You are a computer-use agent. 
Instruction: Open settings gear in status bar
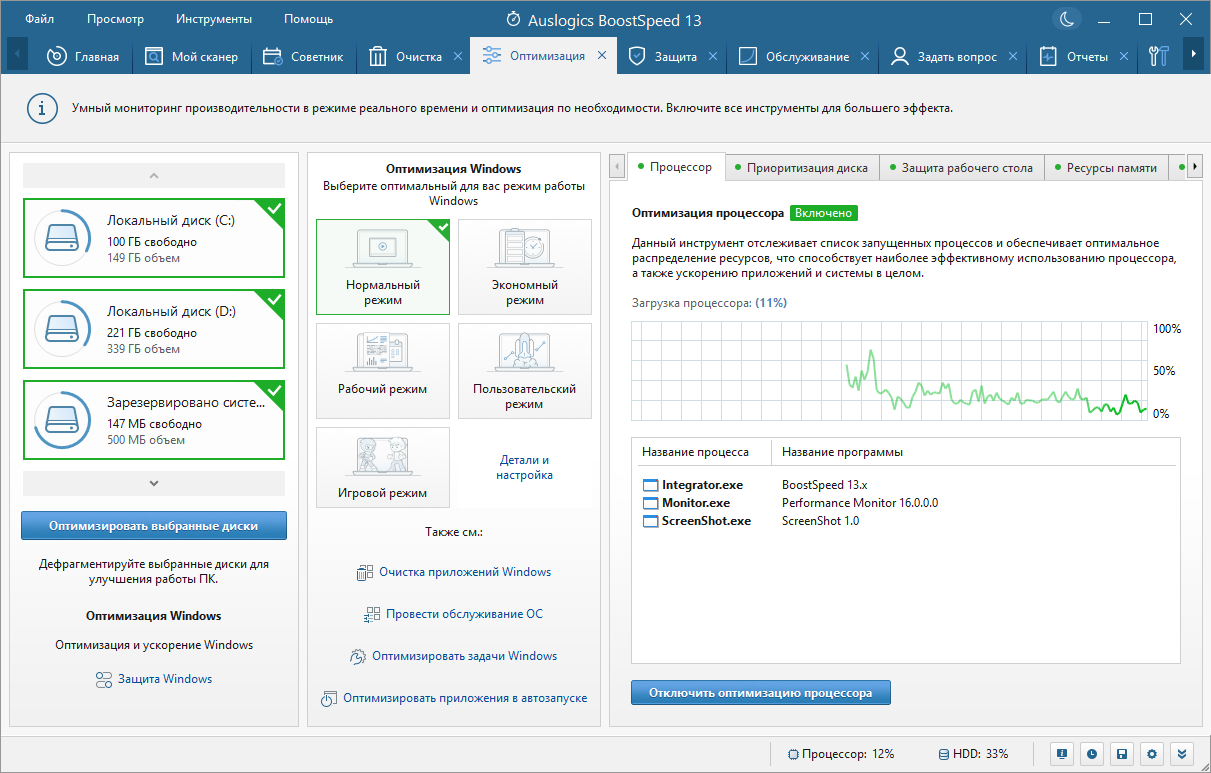point(1153,754)
